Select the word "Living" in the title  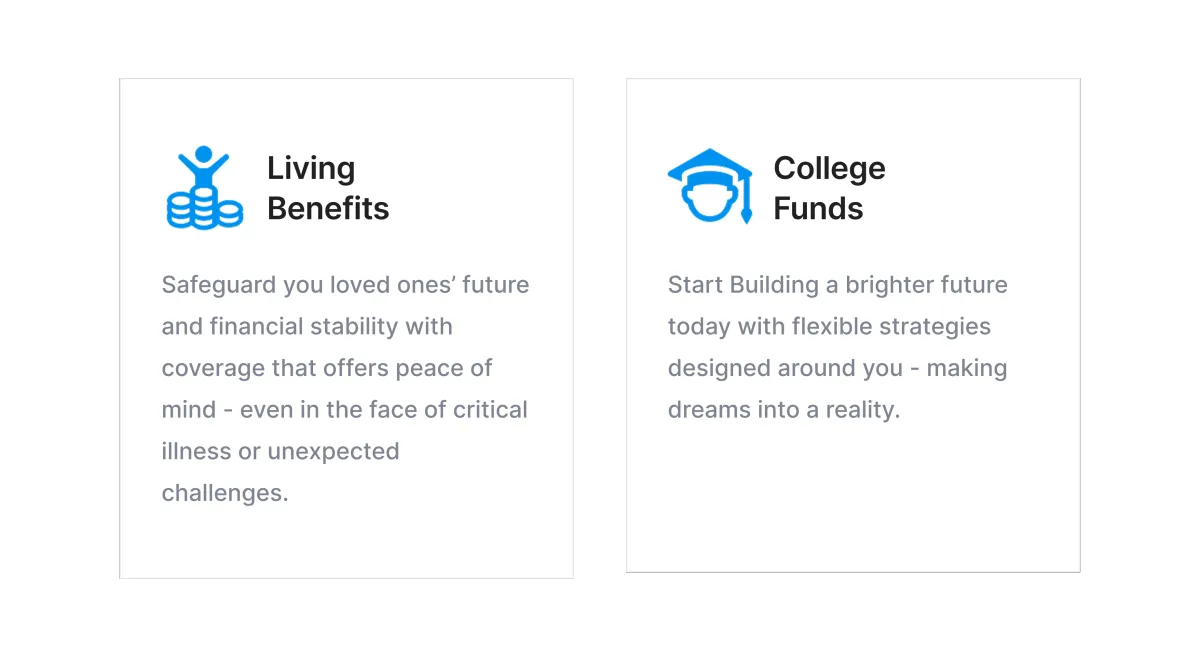tap(311, 169)
